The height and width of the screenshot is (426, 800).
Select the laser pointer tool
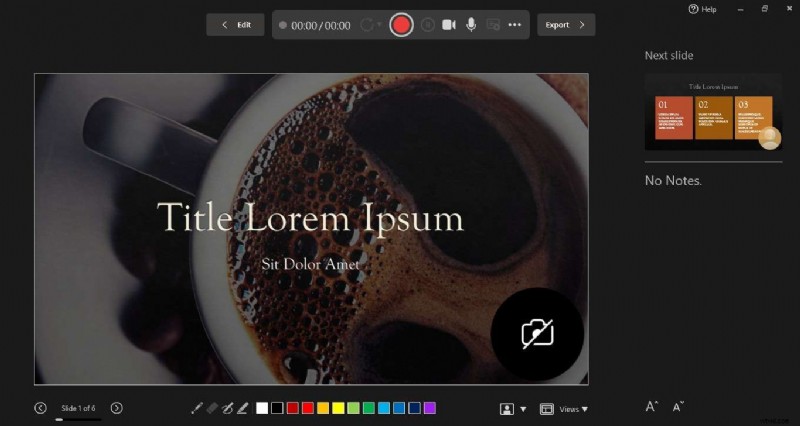tap(197, 408)
